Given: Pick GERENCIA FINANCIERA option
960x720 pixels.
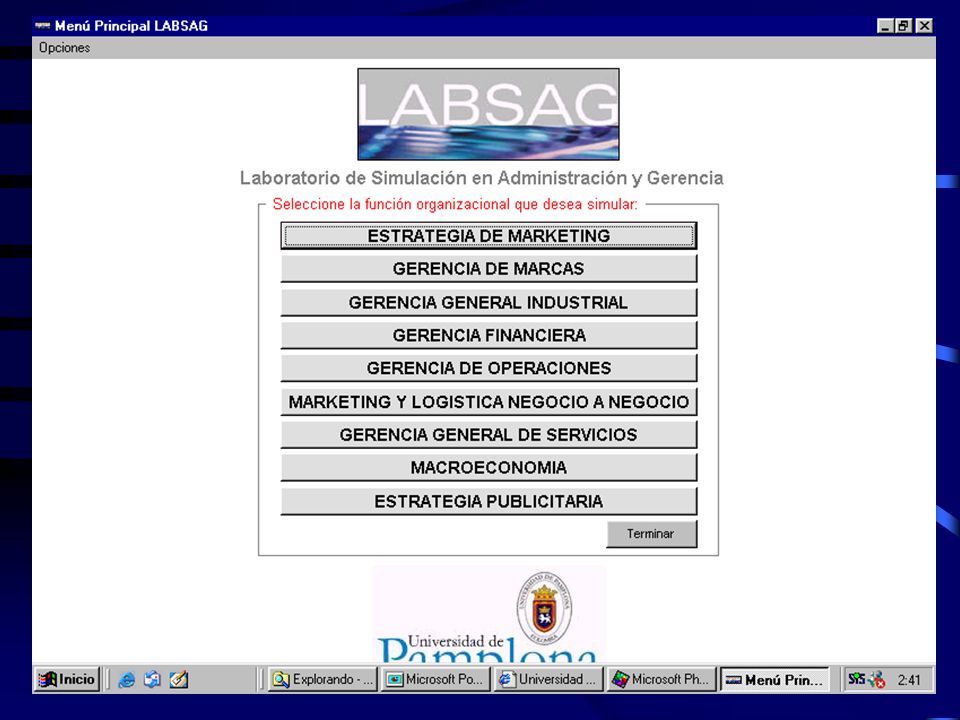Looking at the screenshot, I should [489, 336].
